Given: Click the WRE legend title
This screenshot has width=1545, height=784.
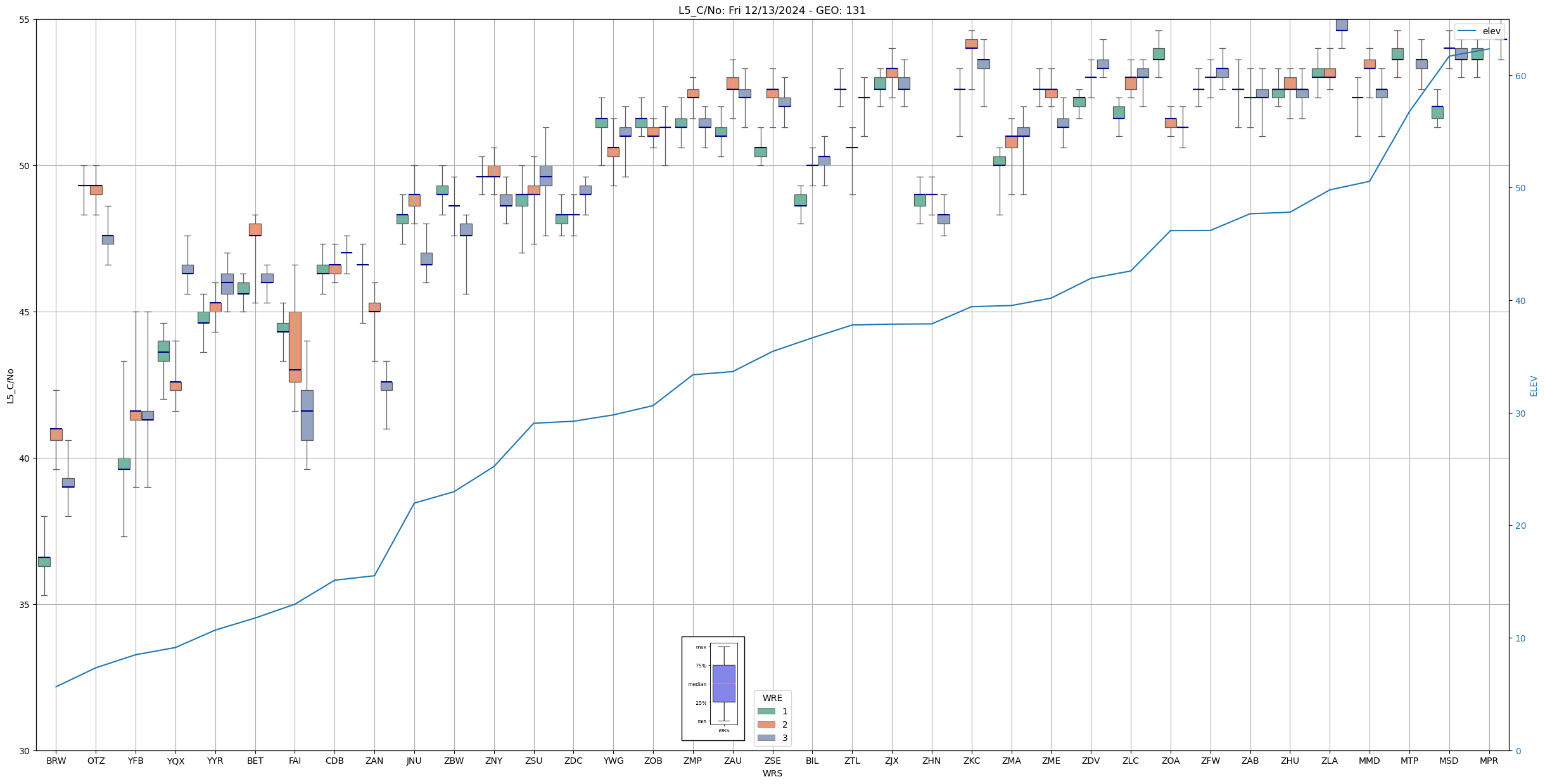Looking at the screenshot, I should click(772, 698).
